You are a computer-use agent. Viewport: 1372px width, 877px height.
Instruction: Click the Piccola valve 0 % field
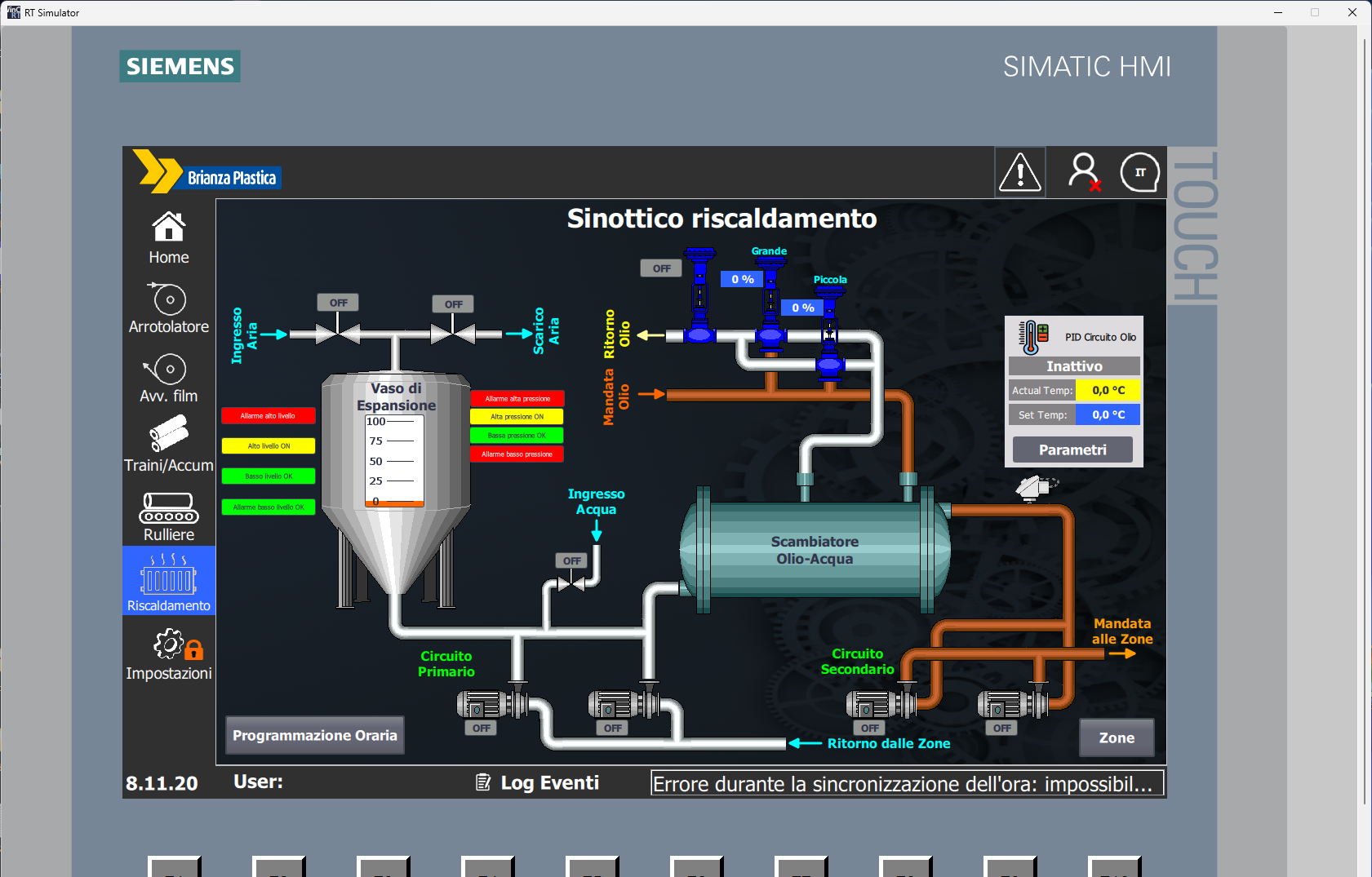click(802, 308)
